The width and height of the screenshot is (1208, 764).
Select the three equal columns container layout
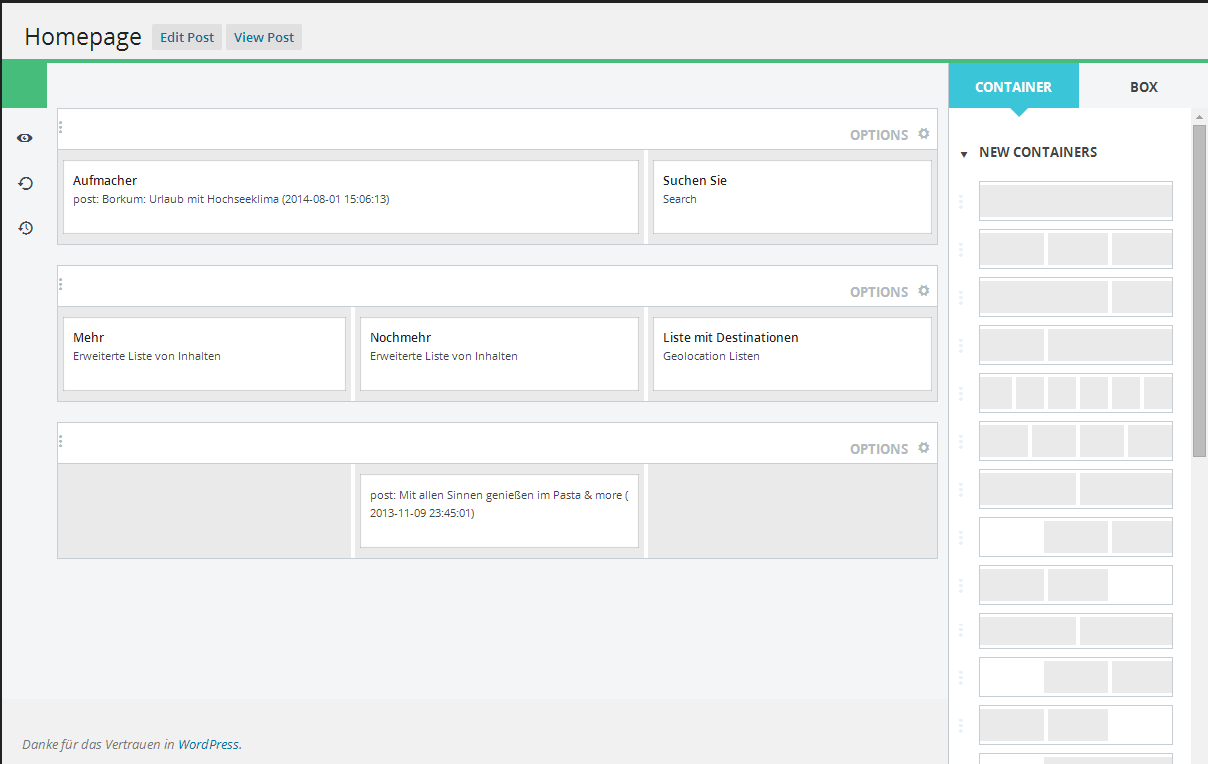1076,249
